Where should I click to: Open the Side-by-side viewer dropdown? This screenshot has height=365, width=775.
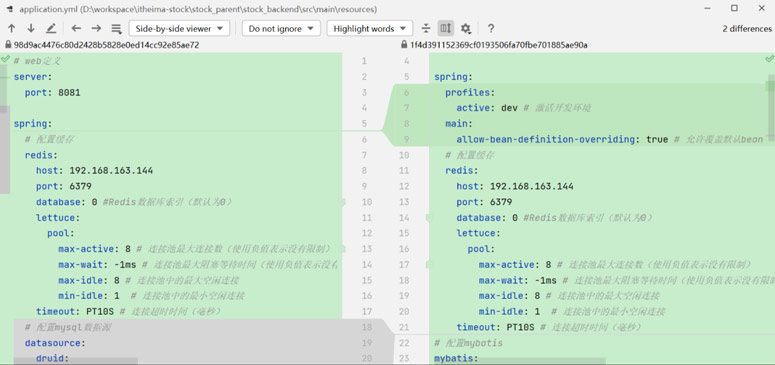[x=179, y=28]
